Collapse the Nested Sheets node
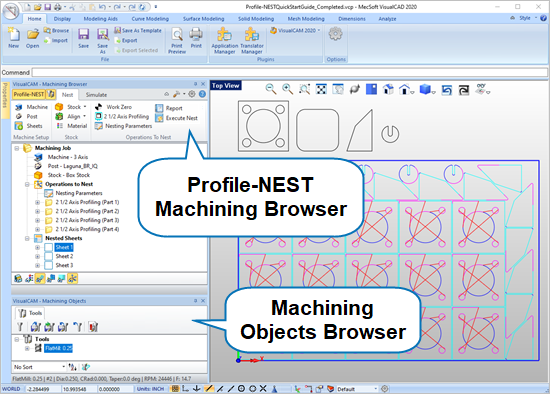Viewport: 550px width, 394px height. tap(27, 238)
